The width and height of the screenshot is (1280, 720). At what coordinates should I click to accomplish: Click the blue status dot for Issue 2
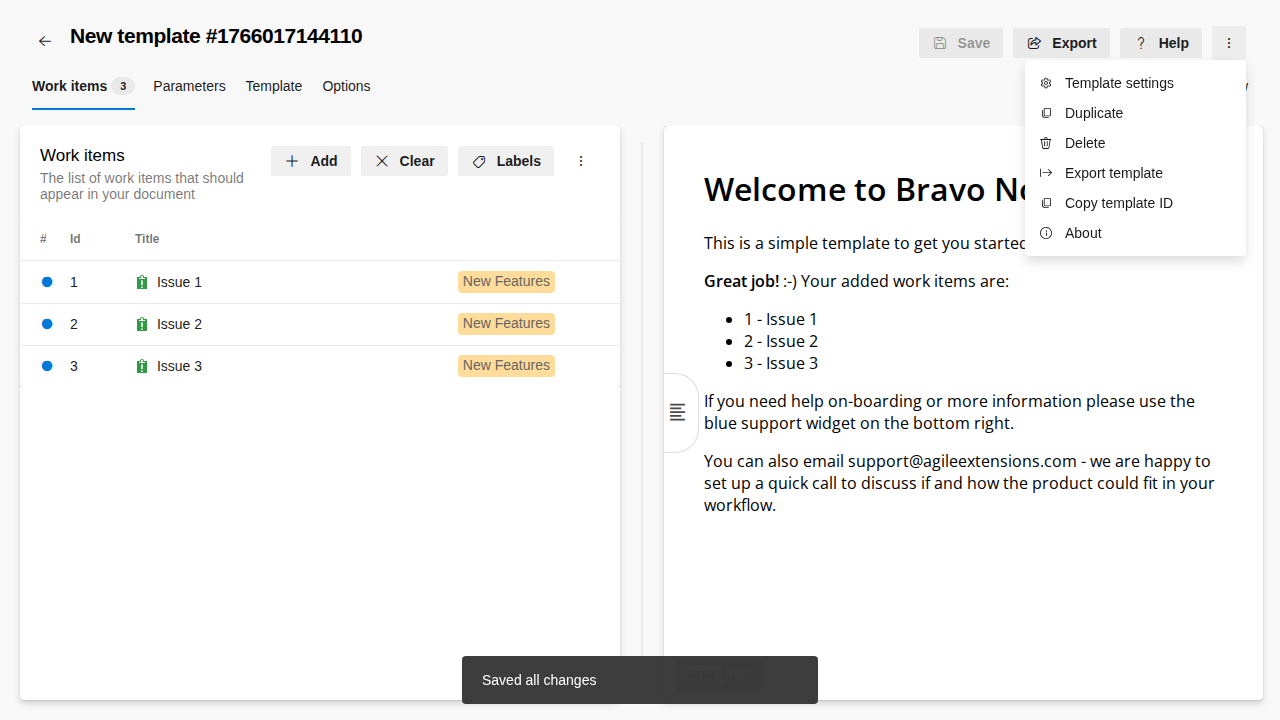47,324
